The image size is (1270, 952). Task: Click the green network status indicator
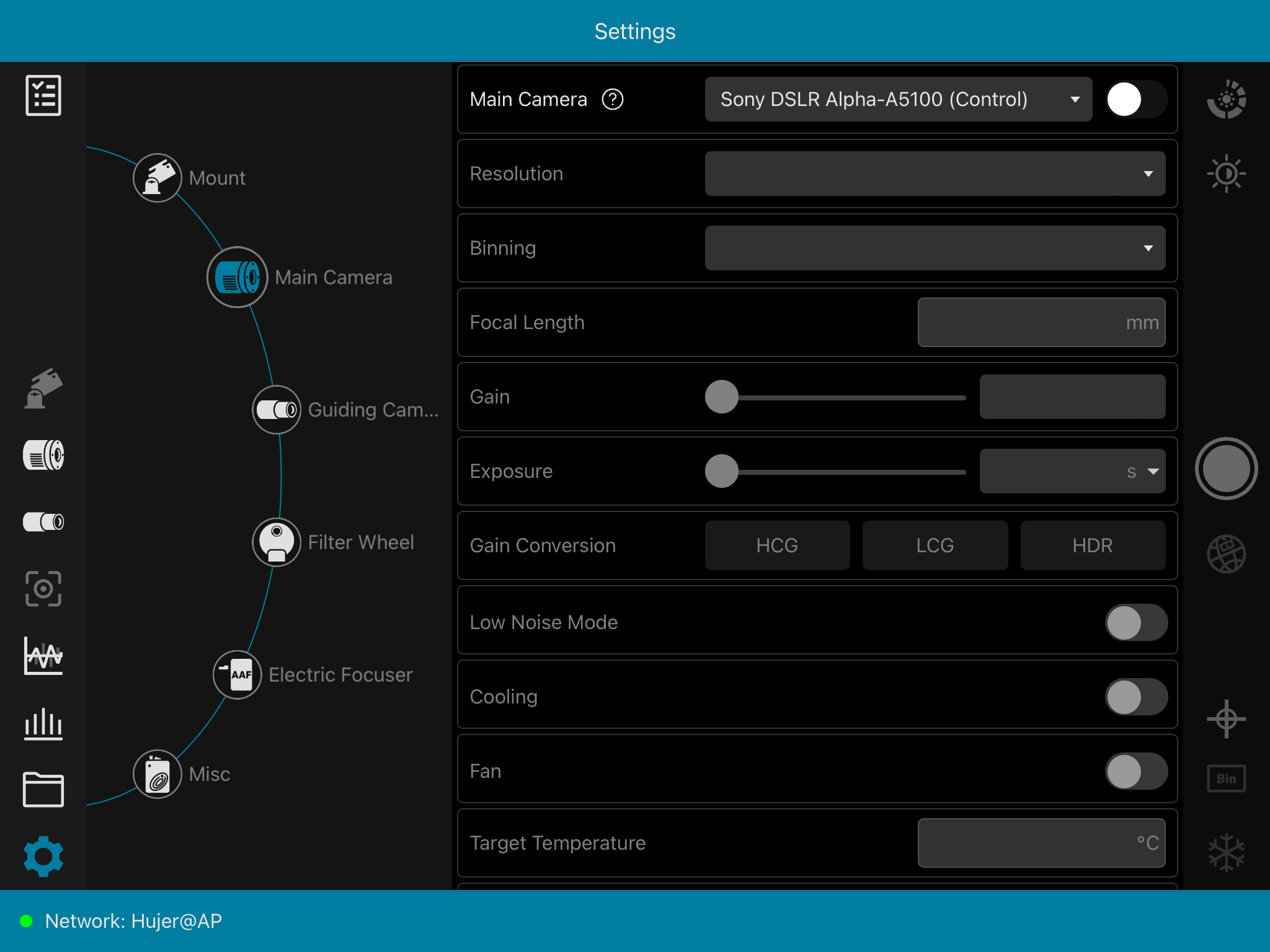point(26,921)
